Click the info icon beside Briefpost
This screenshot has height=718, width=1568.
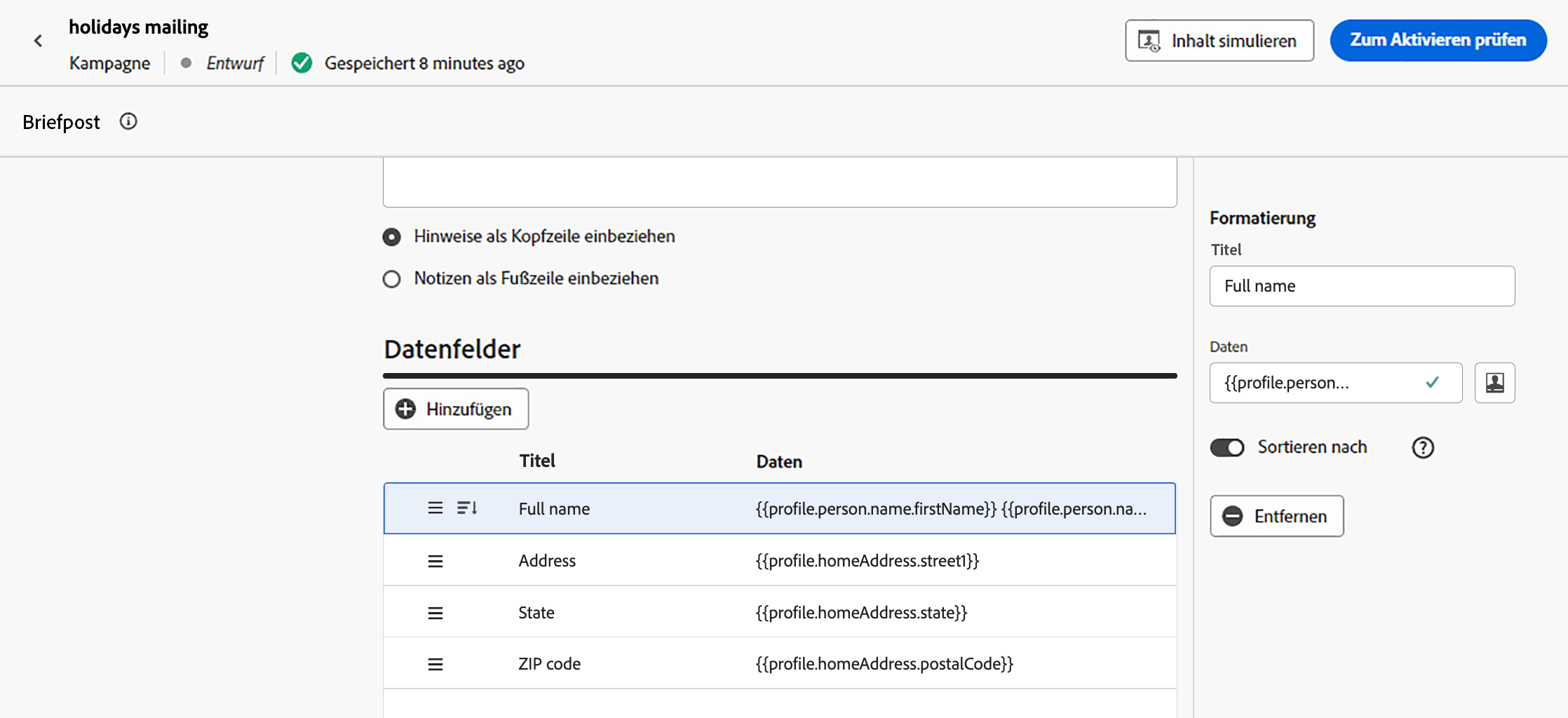[x=128, y=121]
